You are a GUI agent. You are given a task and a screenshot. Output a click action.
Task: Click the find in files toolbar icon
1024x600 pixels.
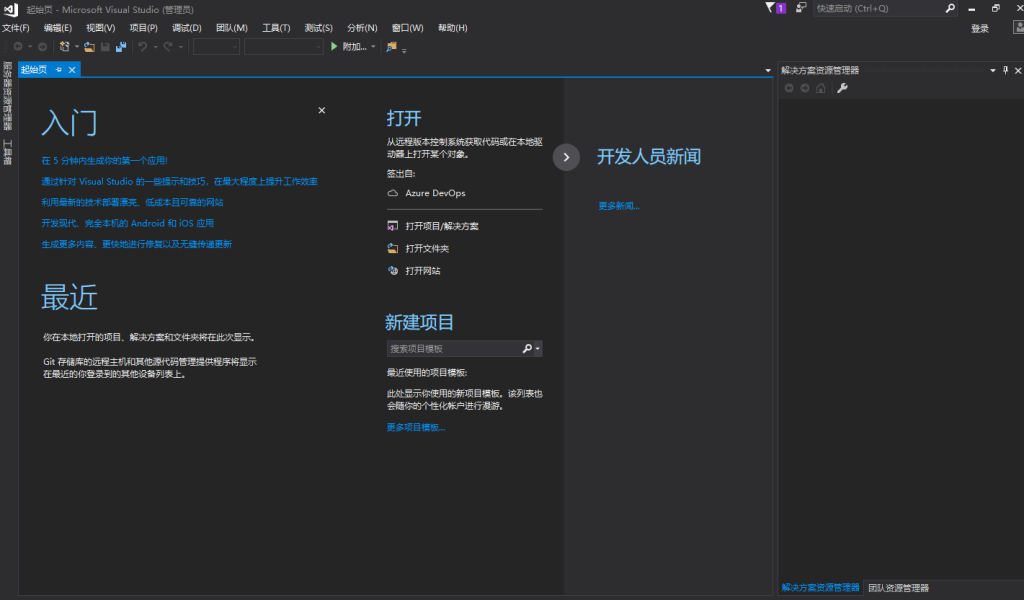click(391, 46)
